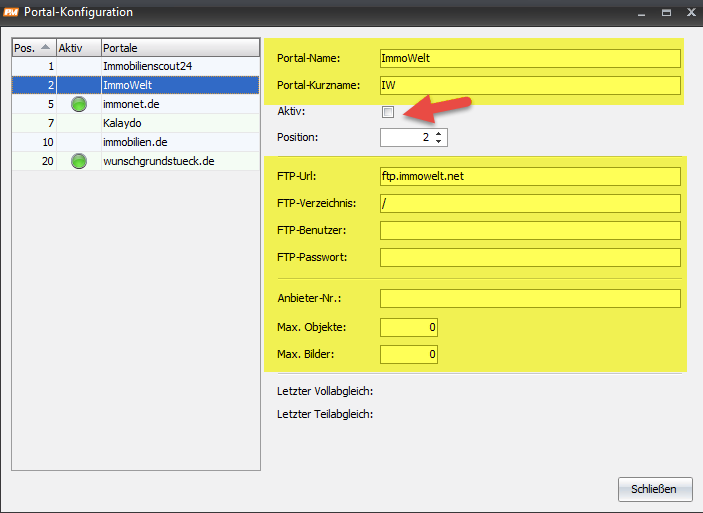Sort by the Pos. column header
Image resolution: width=703 pixels, height=513 pixels.
[x=34, y=48]
